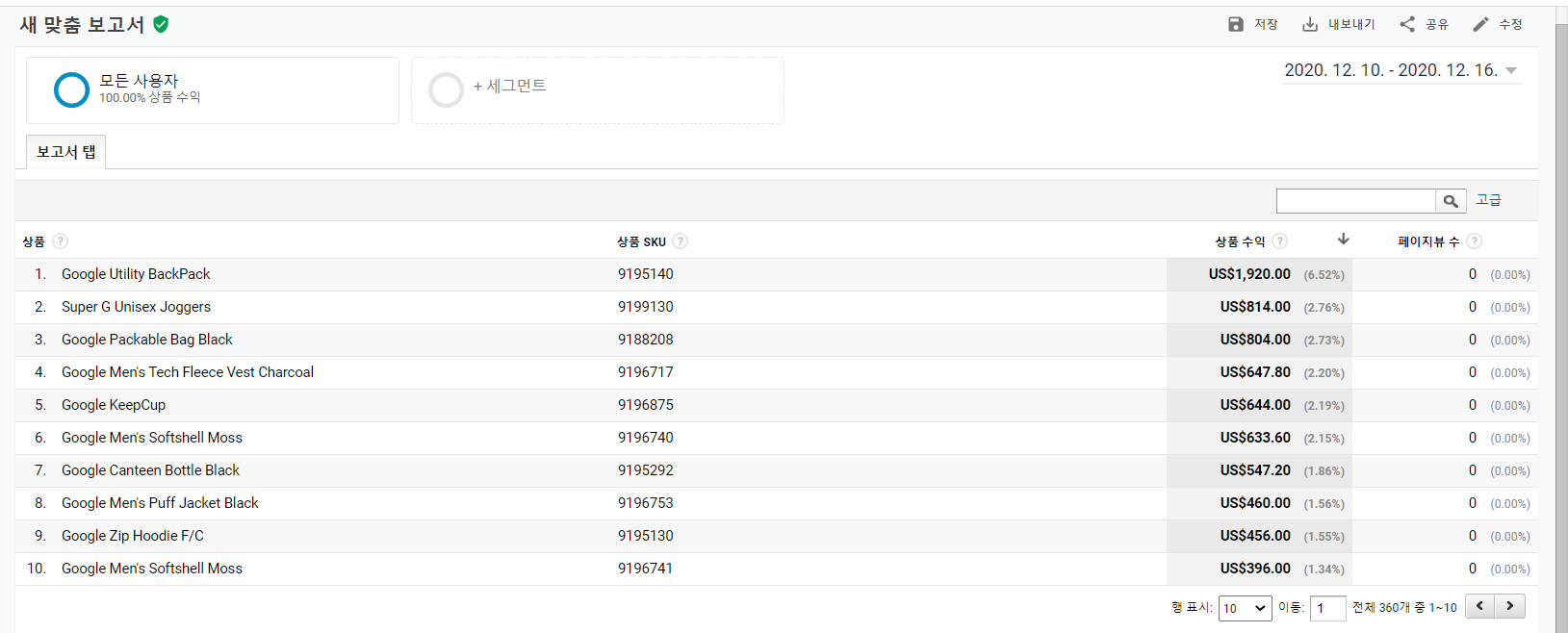Click revenue value US$647.80

click(1255, 372)
